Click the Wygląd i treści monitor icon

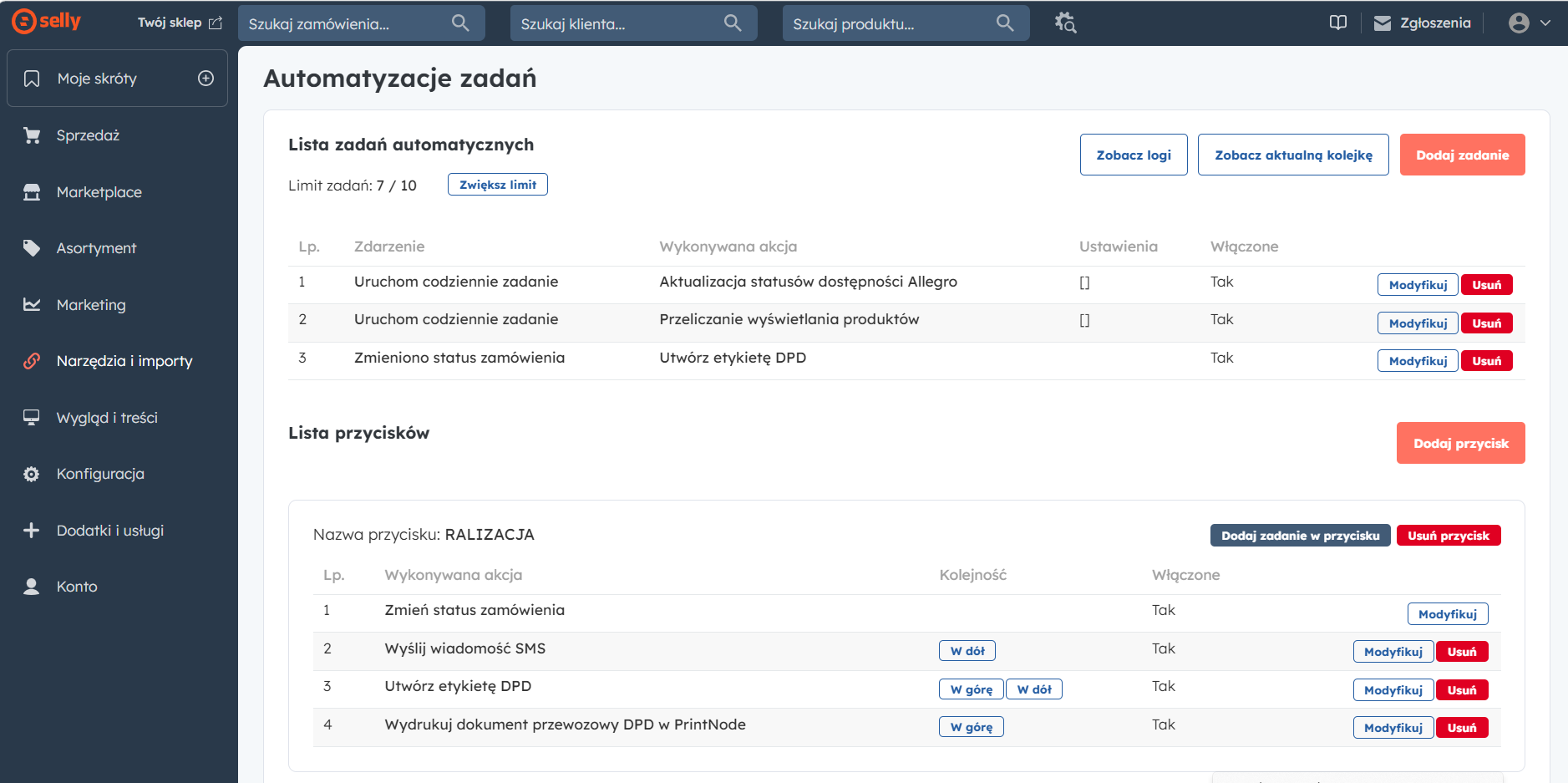tap(32, 418)
